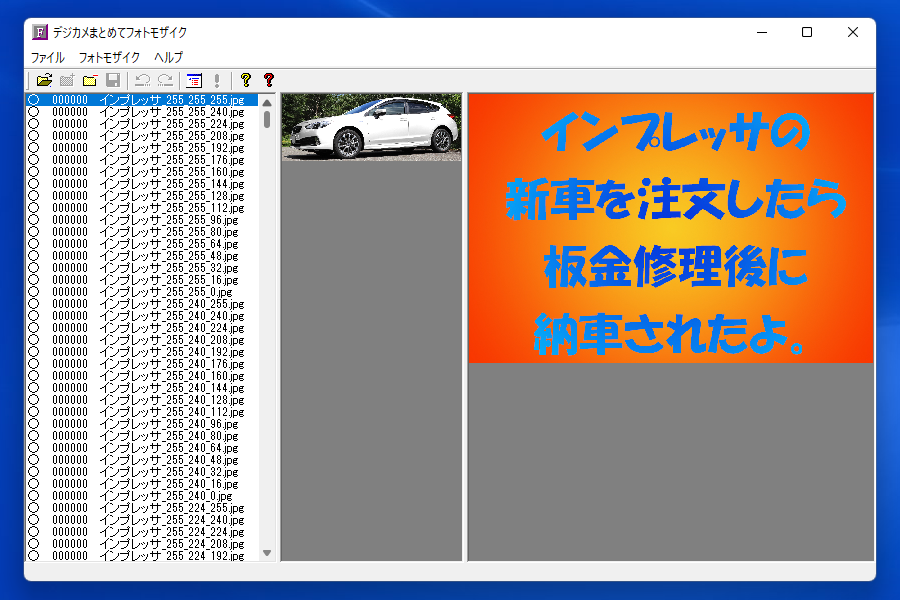Select インプレッサ_255_240_112.jpg in file list

[142, 412]
